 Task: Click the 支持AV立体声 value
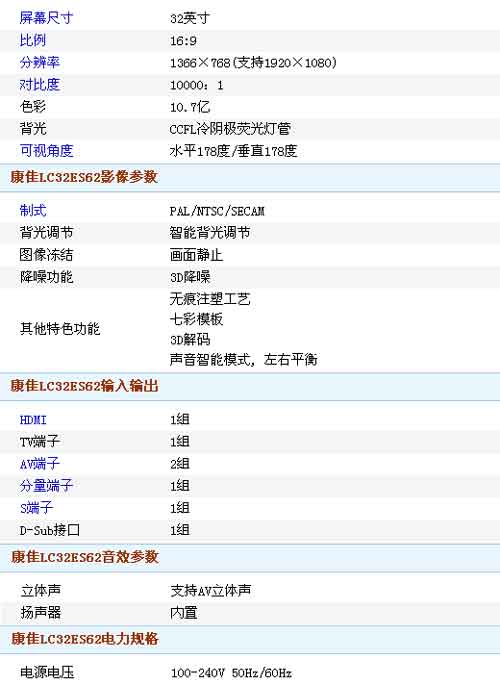211,591
